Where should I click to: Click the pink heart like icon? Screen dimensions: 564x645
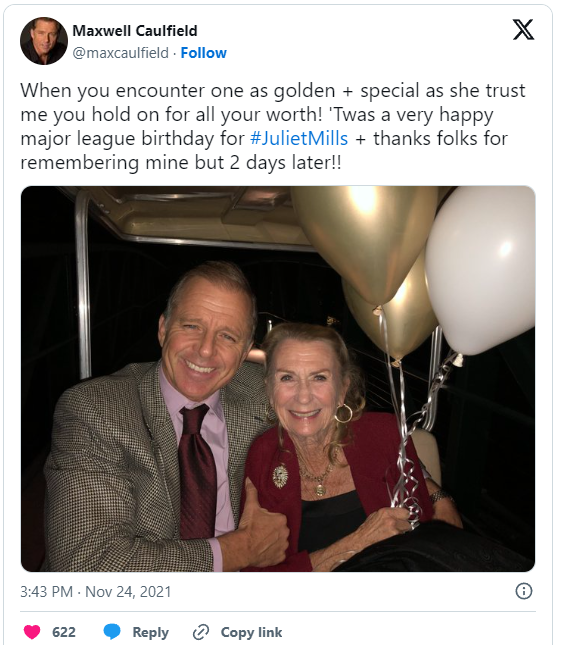32,632
